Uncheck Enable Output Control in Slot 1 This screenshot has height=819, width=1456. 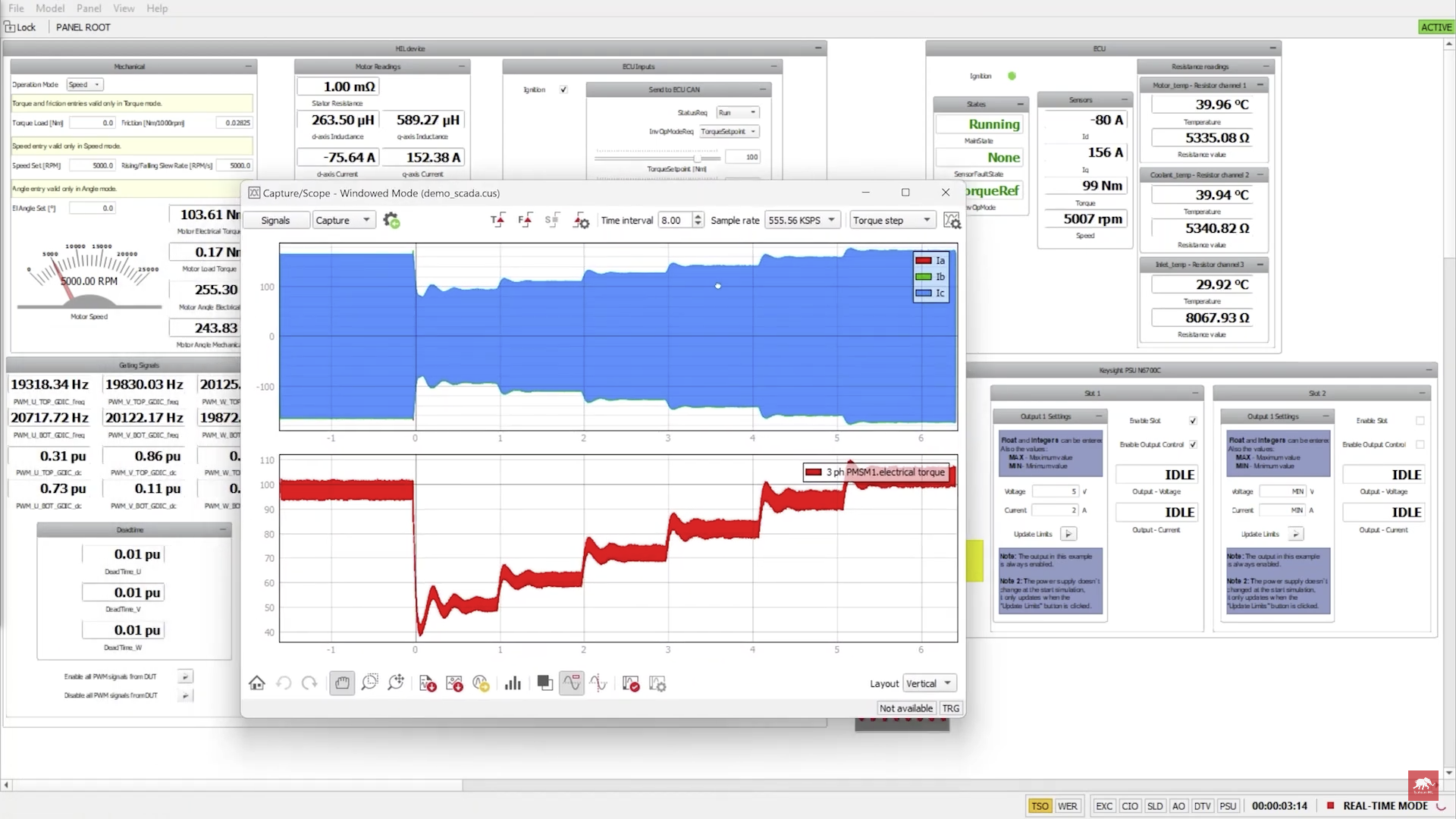tap(1193, 444)
